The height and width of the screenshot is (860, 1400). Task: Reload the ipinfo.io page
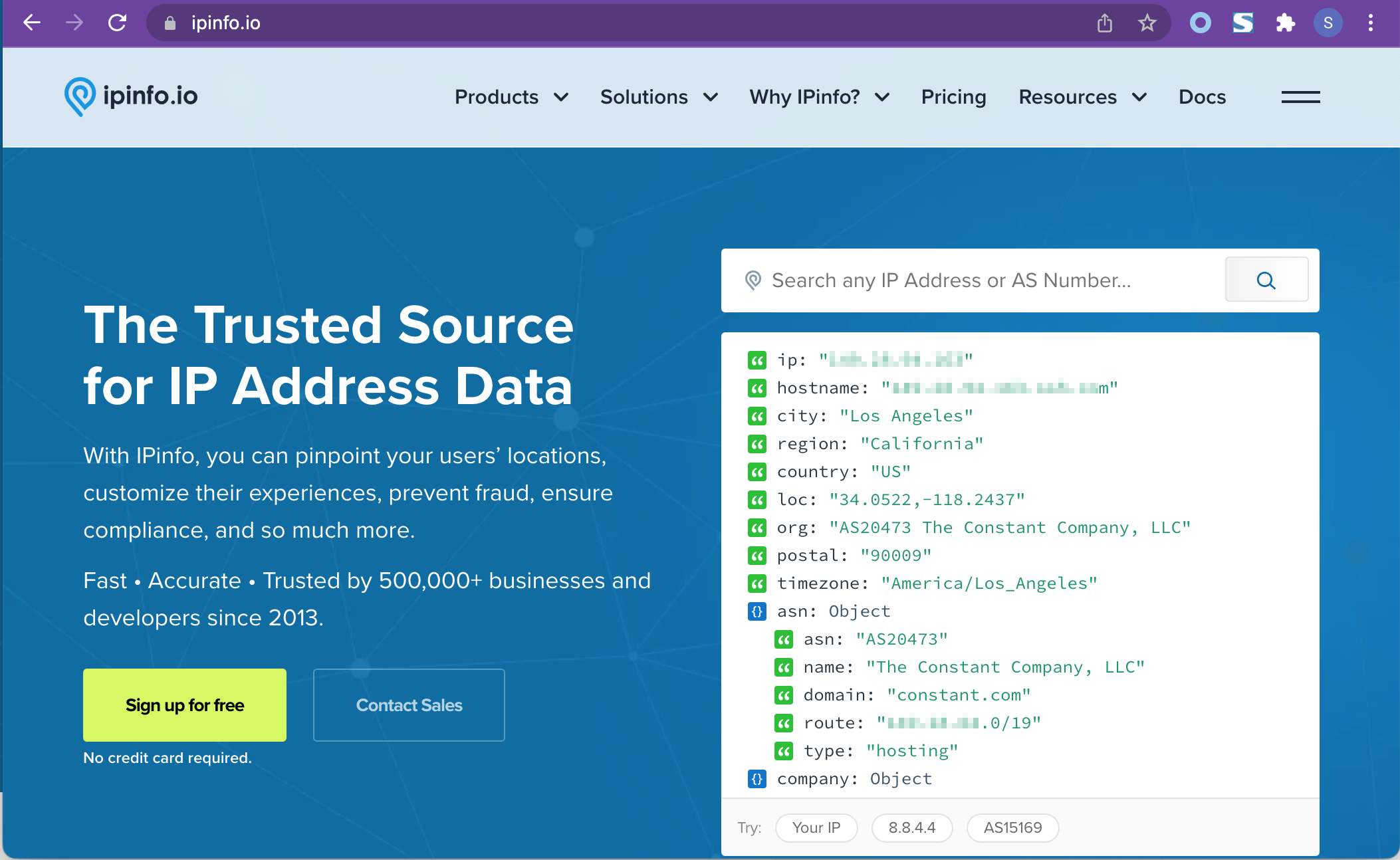(x=118, y=23)
